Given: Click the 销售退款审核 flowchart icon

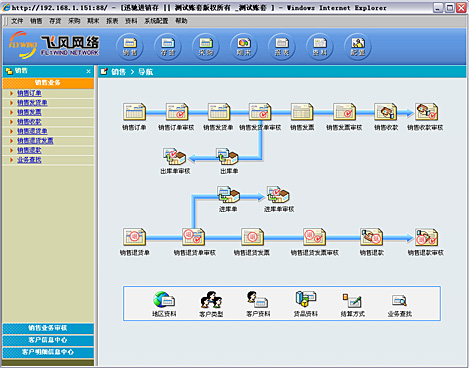Looking at the screenshot, I should [426, 237].
